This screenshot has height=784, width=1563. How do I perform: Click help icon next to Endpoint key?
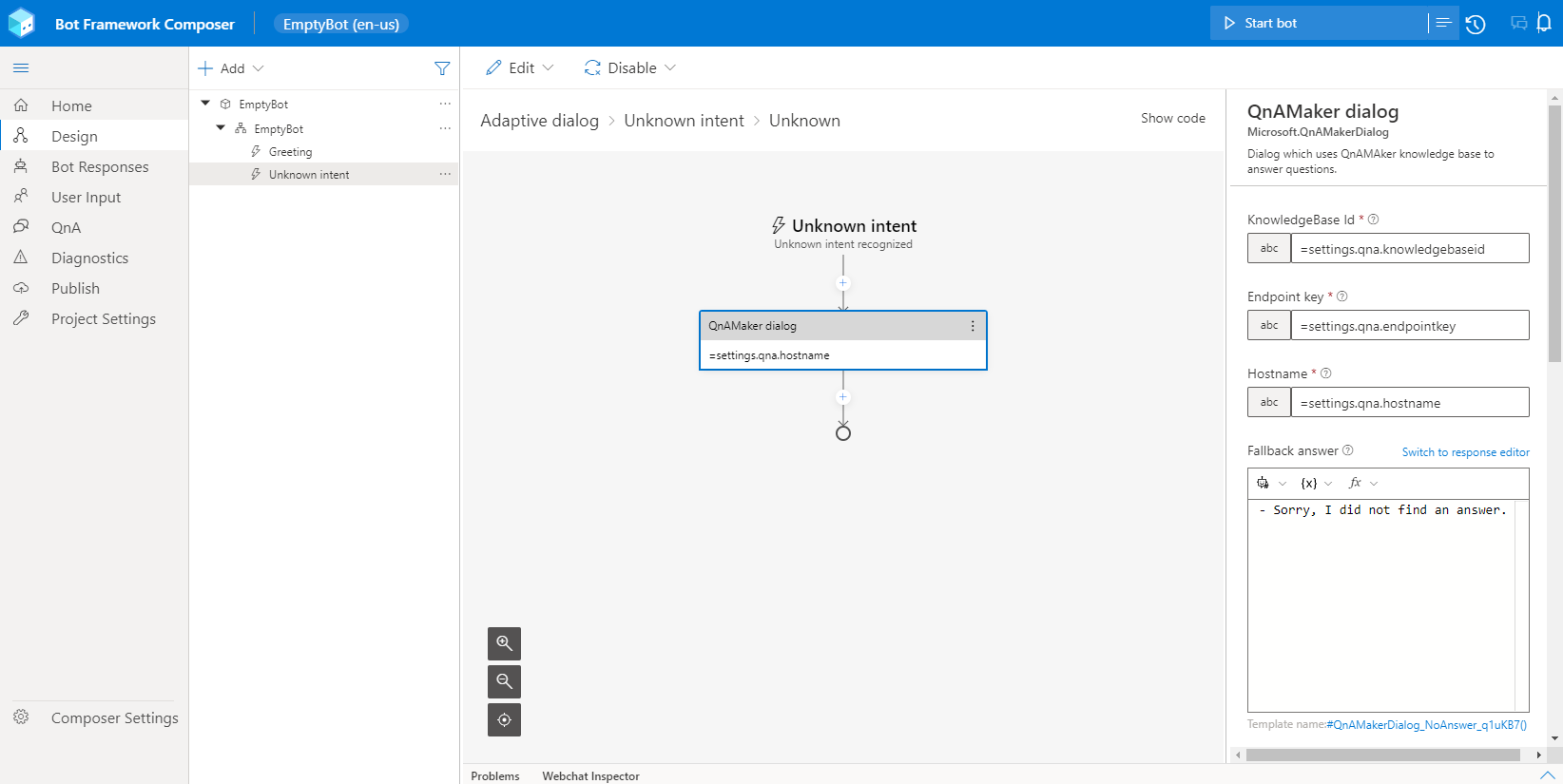tap(1342, 296)
